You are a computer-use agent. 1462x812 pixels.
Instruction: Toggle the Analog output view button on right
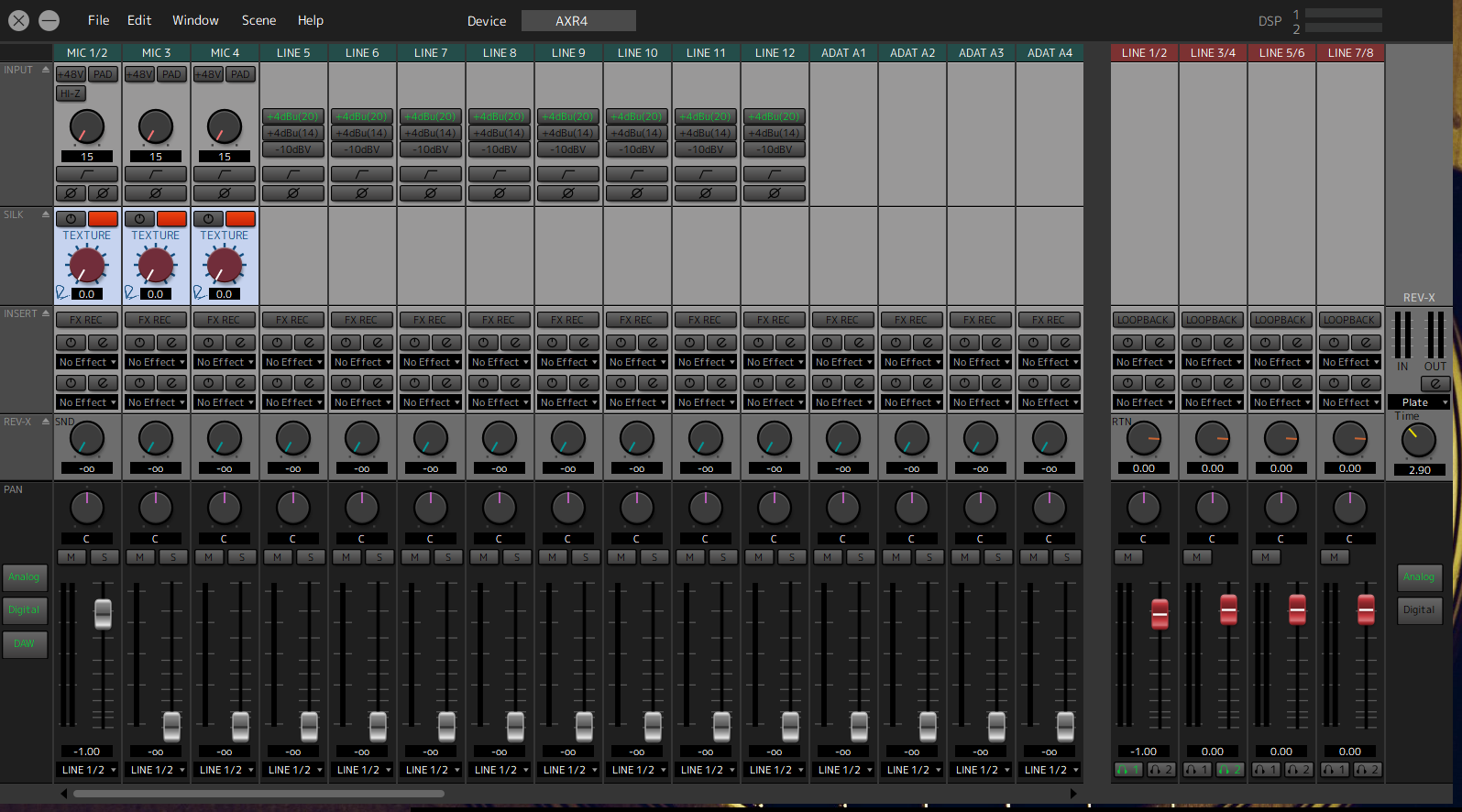(x=1419, y=576)
